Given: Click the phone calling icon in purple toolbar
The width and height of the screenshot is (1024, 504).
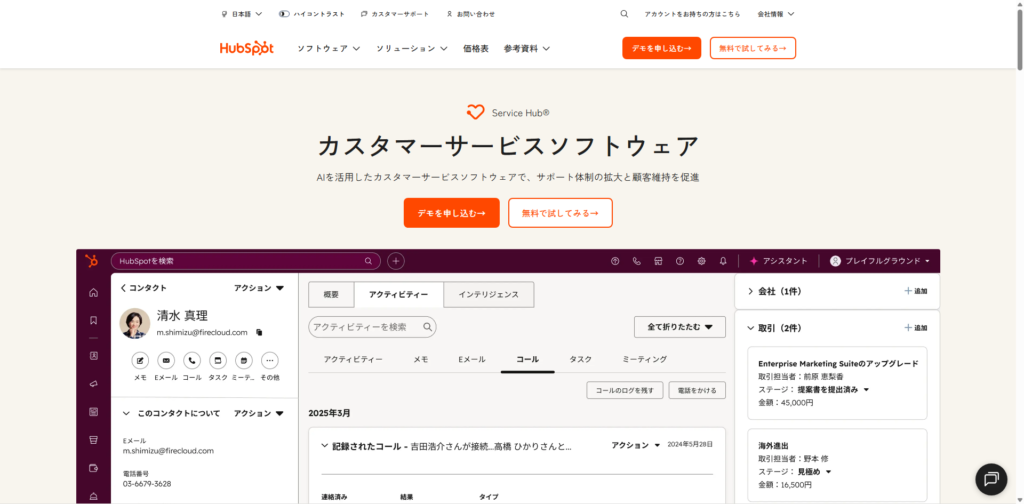Looking at the screenshot, I should [x=637, y=261].
